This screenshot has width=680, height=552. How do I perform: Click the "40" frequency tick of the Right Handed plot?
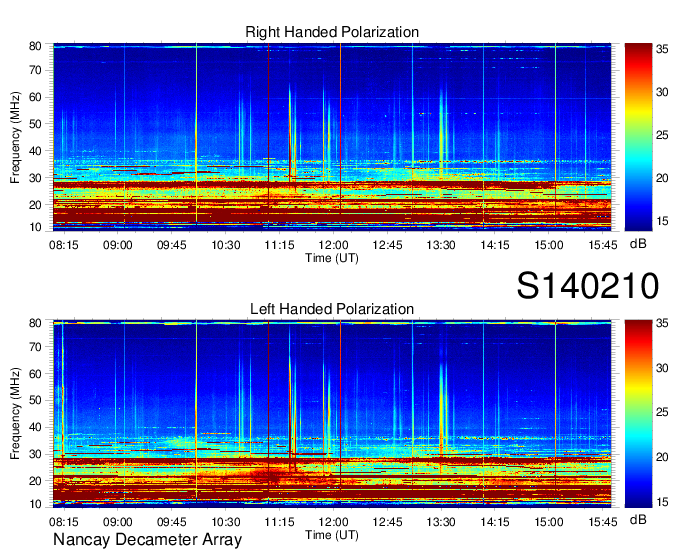(35, 151)
